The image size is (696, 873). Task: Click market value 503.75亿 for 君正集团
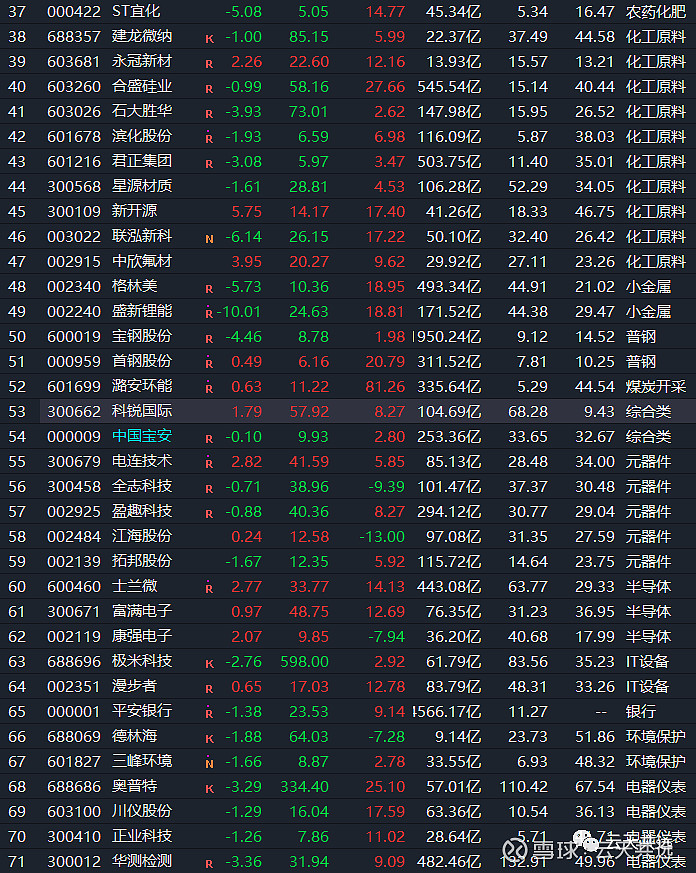[449, 162]
